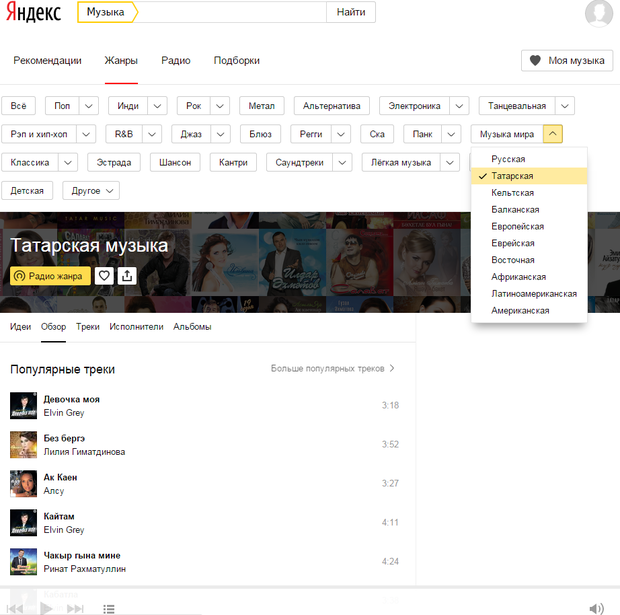The height and width of the screenshot is (615, 620).
Task: Click the volume speaker icon
Action: click(x=596, y=608)
